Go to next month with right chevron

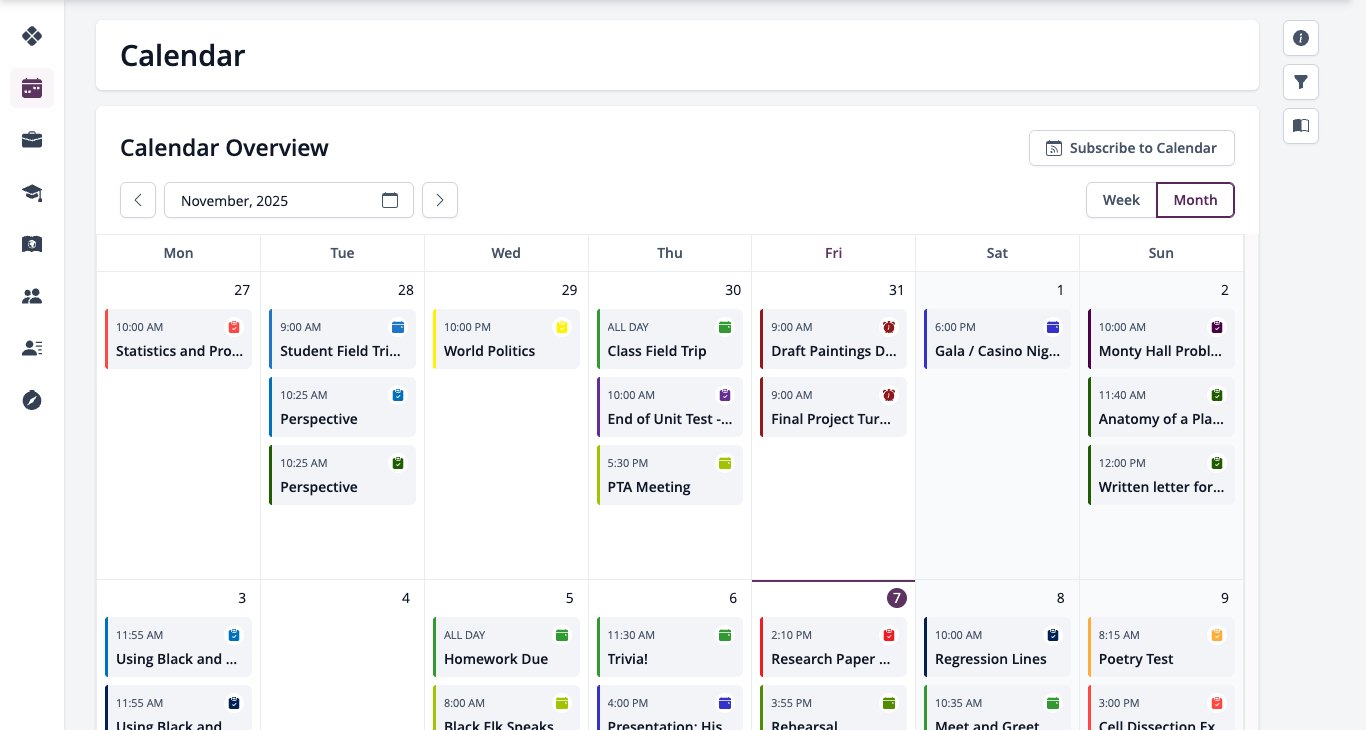click(440, 200)
